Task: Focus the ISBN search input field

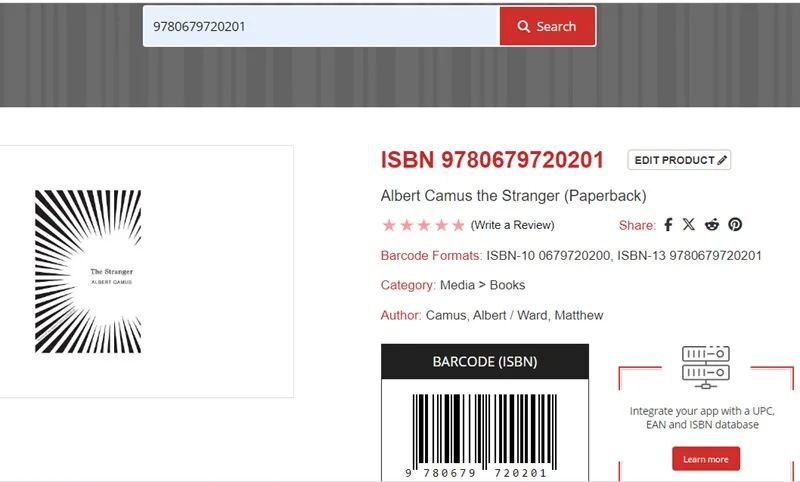Action: [321, 27]
